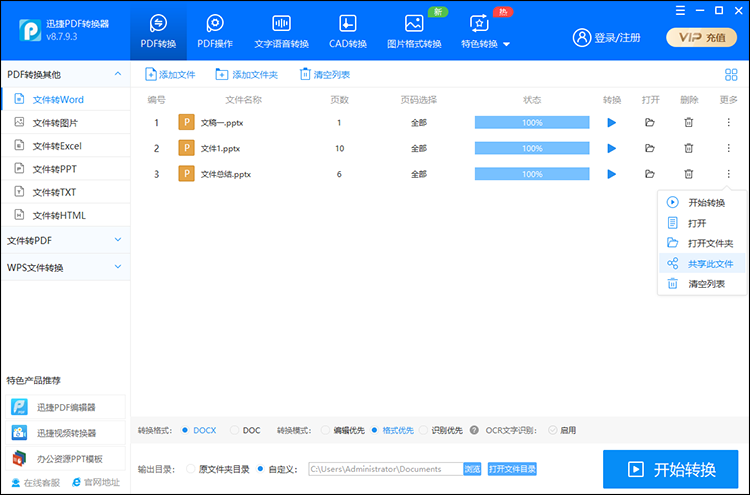Click page selection 全部 for 文稿一.pptx
The width and height of the screenshot is (750, 495).
(419, 123)
